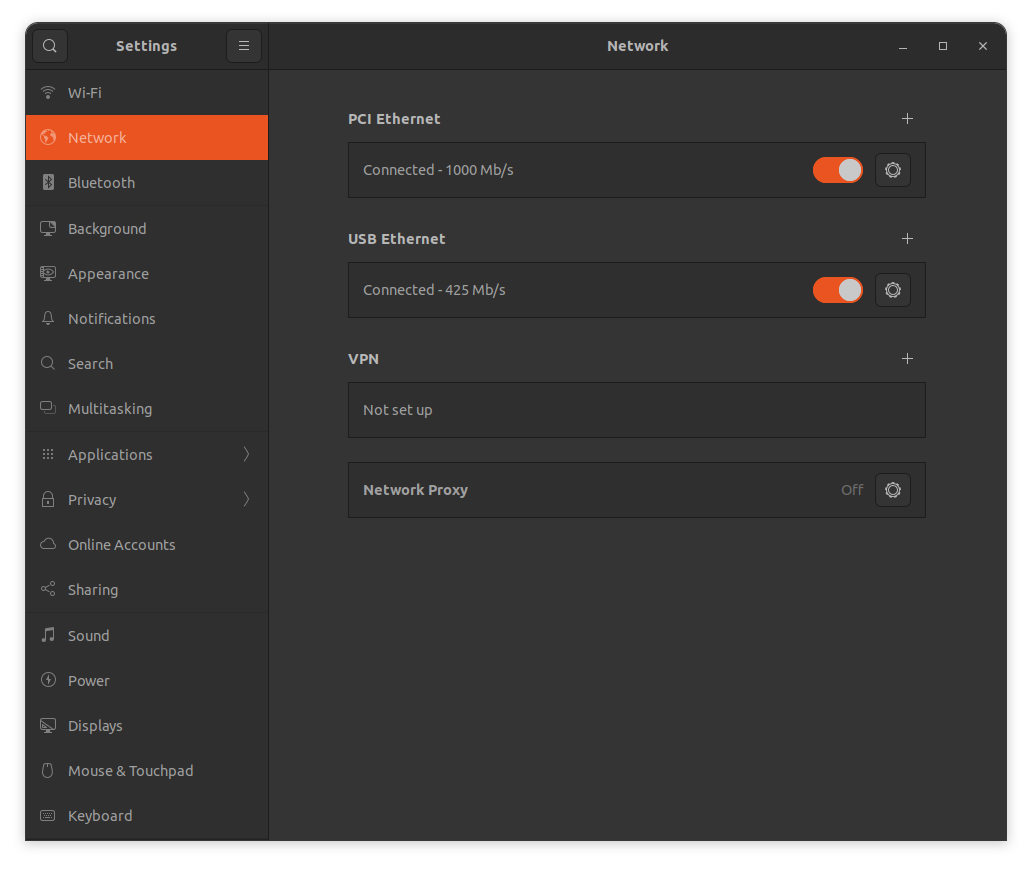Open the hamburger menu in Settings header
Screen dimensions: 1032x869
244,46
